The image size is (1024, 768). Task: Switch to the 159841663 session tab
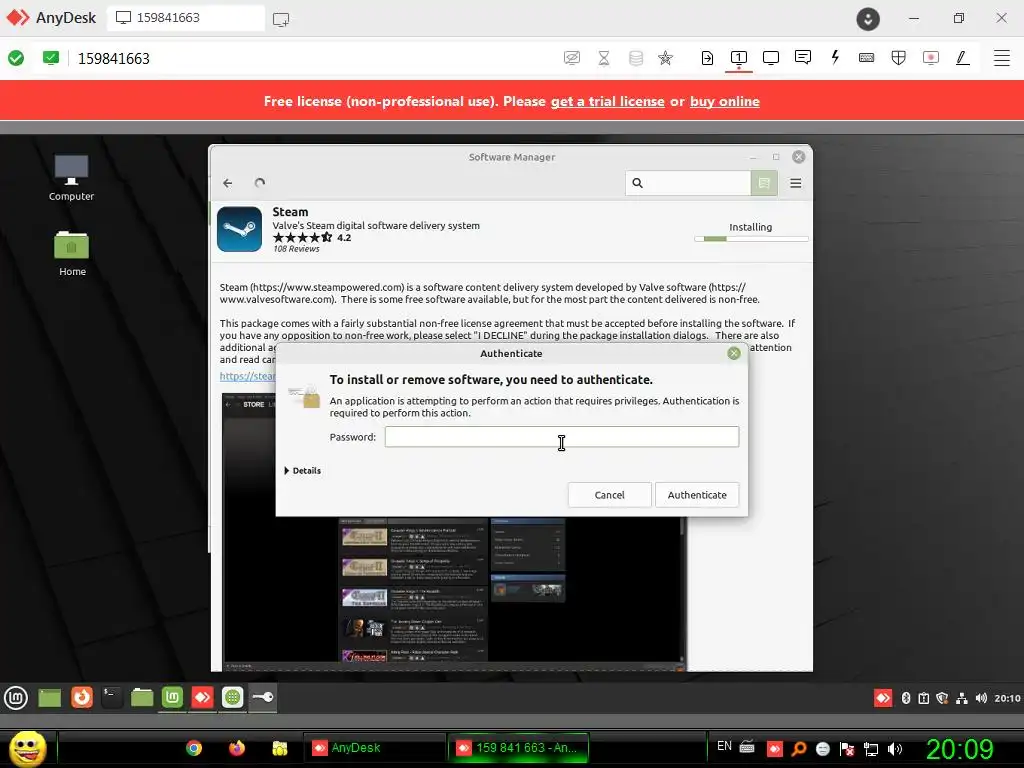[186, 18]
